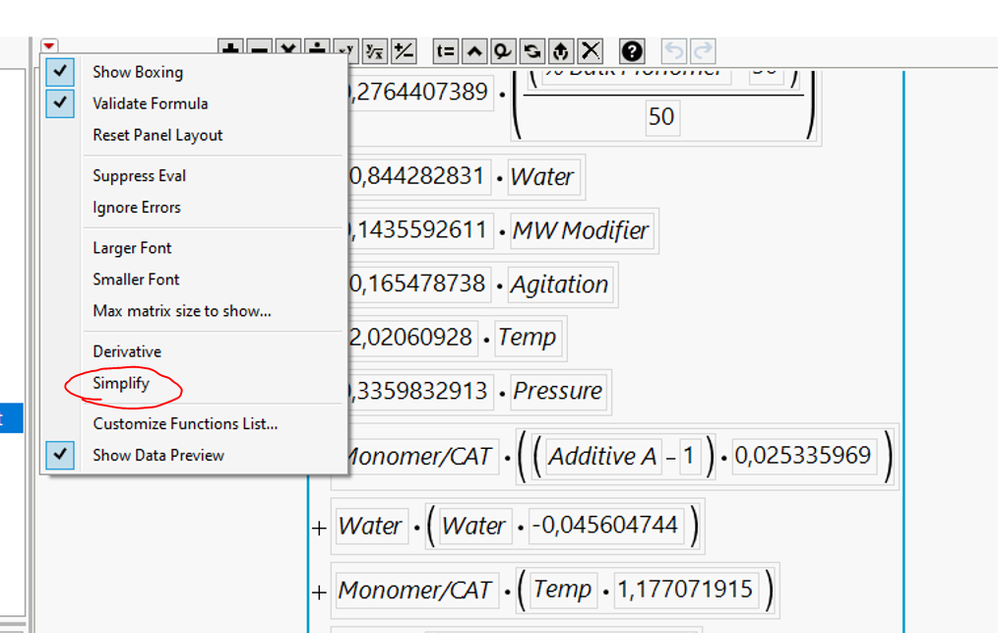The width and height of the screenshot is (998, 633).
Task: Click the undo arrow icon
Action: pos(676,51)
